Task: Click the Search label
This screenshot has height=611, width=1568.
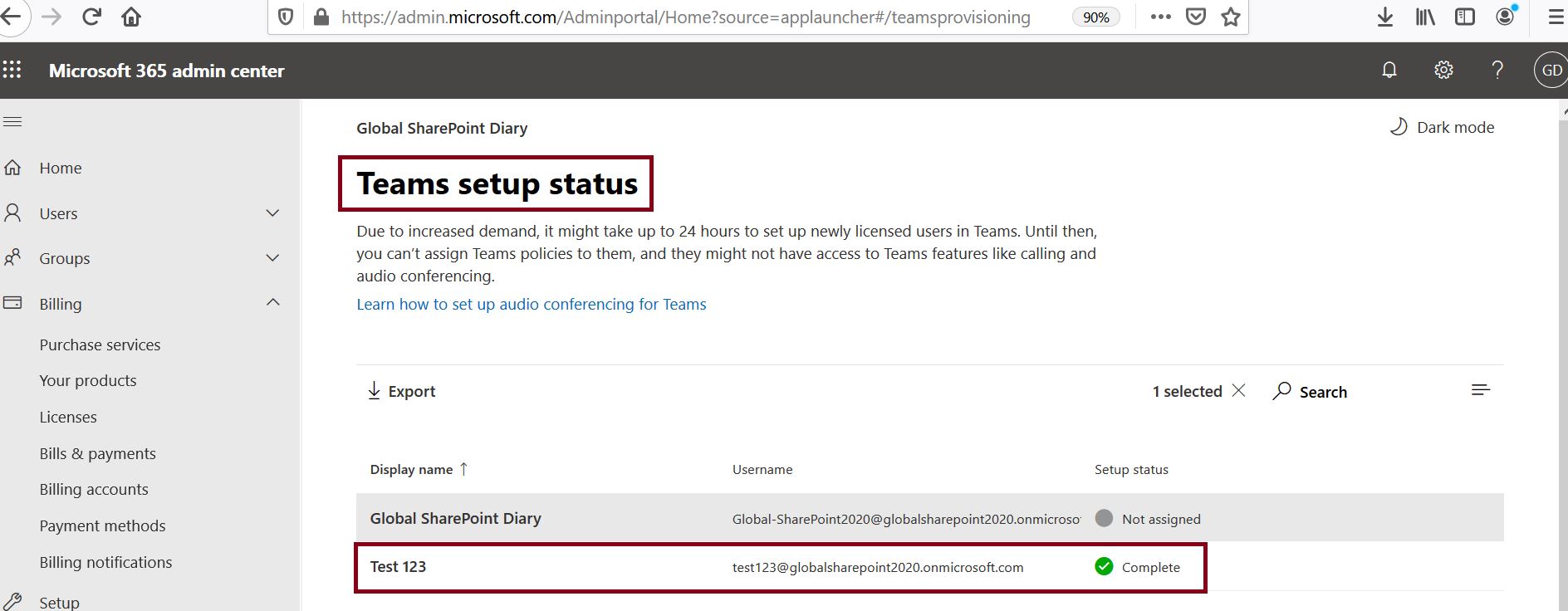Action: pyautogui.click(x=1323, y=392)
